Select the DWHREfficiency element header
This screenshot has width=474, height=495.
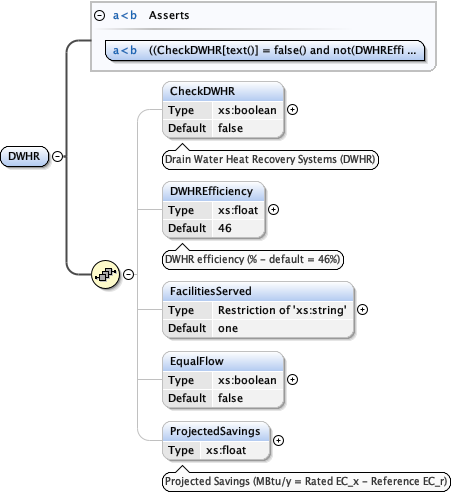click(x=214, y=191)
